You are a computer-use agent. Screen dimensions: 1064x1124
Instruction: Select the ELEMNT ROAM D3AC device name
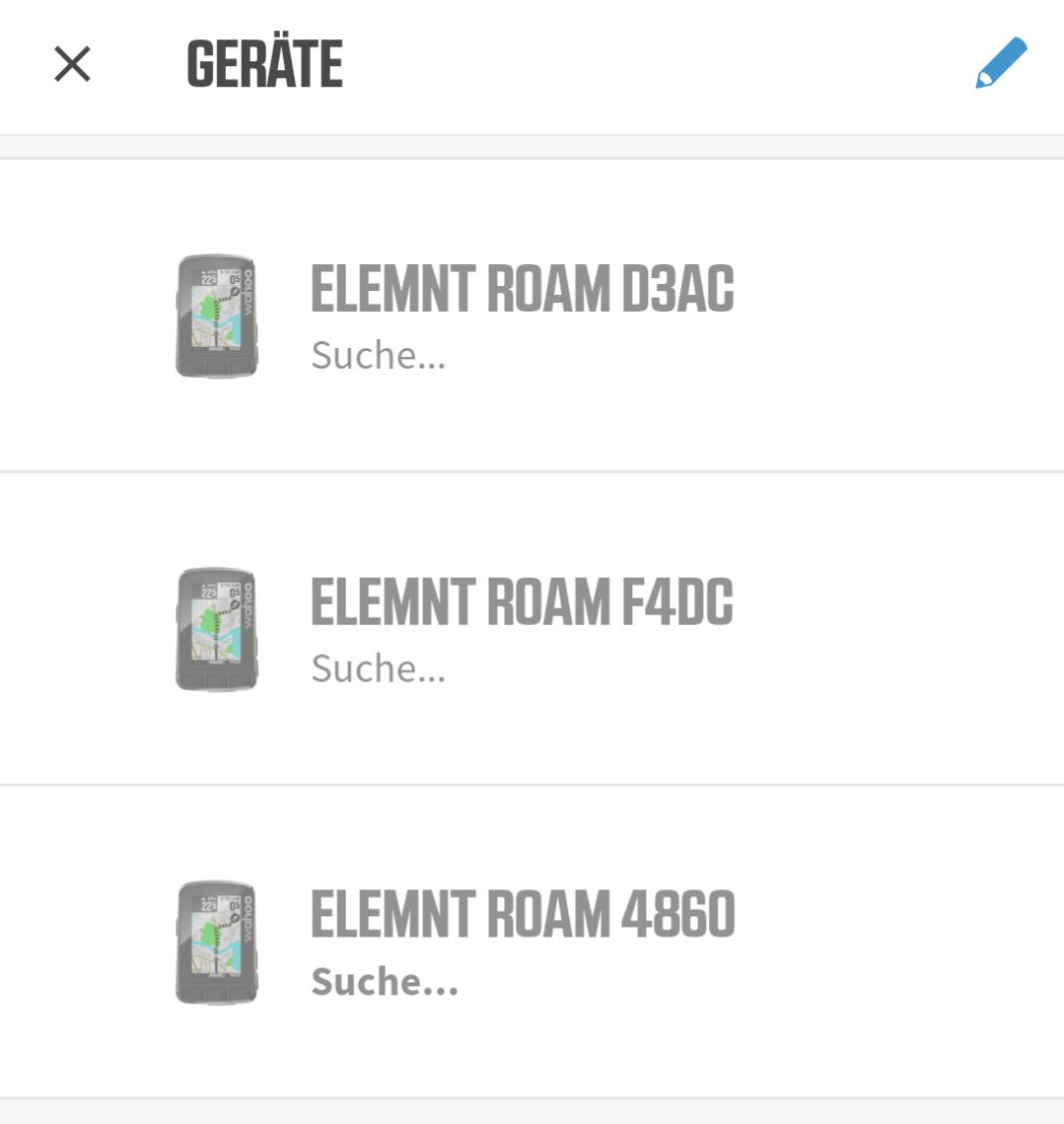coord(523,289)
